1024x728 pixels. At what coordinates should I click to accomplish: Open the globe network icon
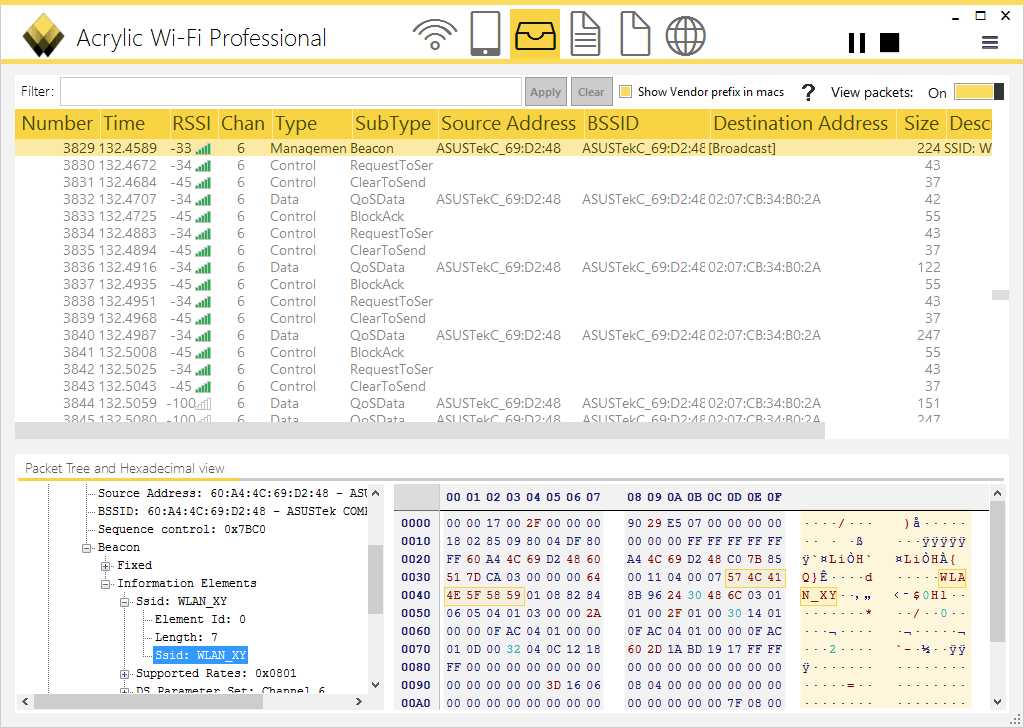click(x=685, y=35)
